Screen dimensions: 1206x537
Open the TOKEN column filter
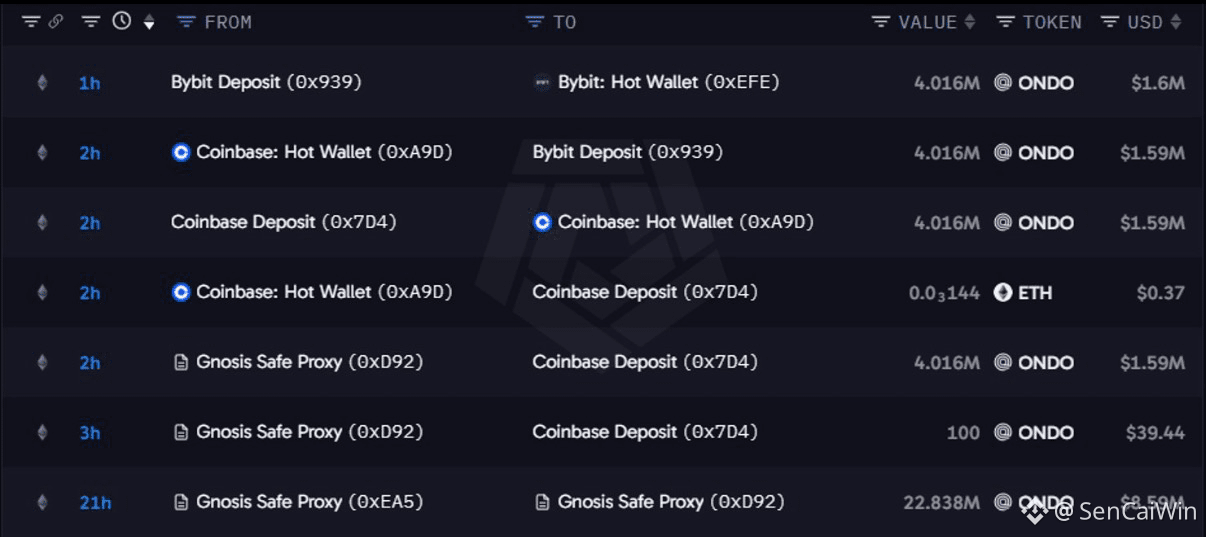coord(1006,22)
